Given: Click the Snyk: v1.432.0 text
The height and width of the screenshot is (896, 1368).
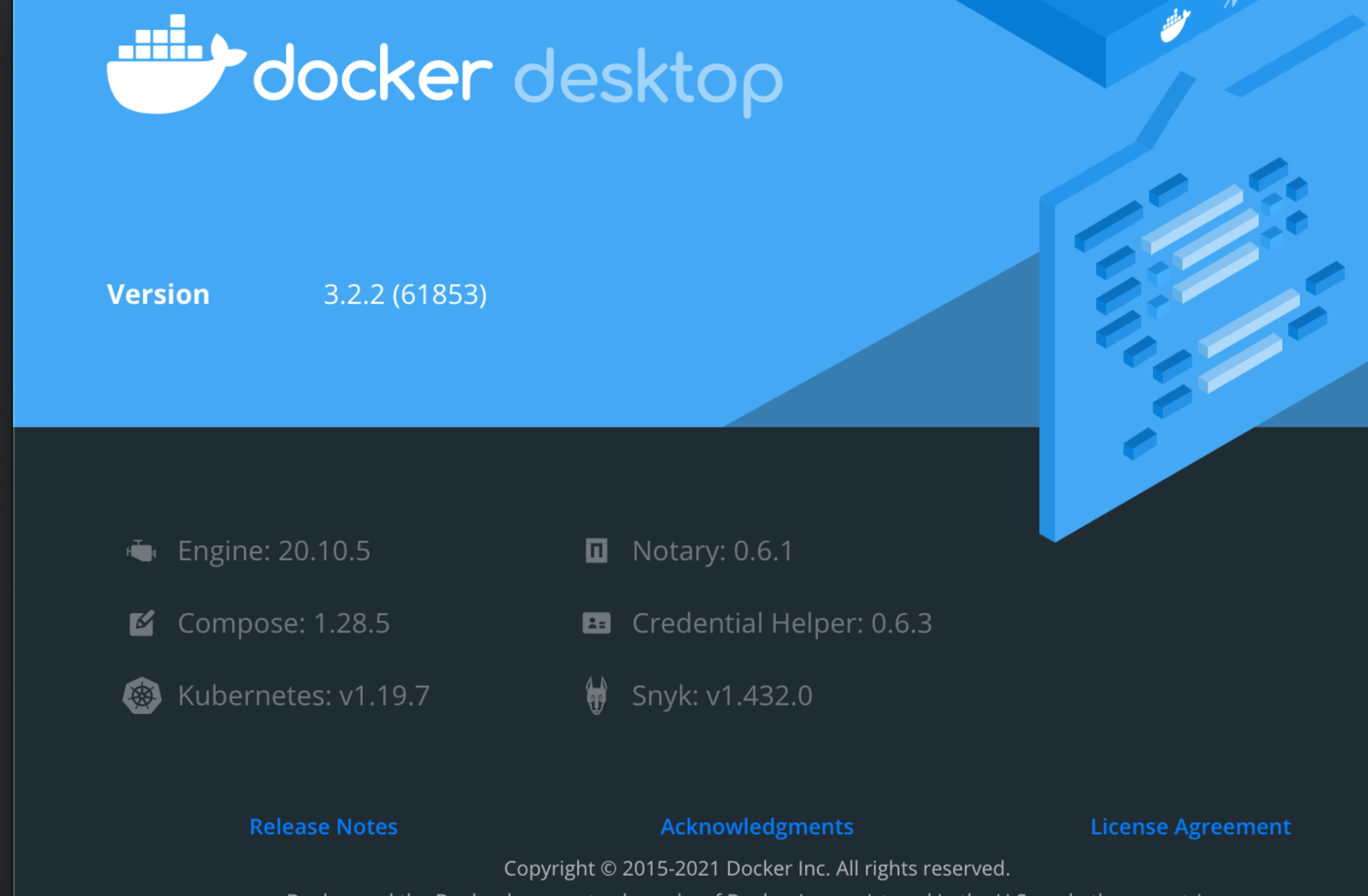Looking at the screenshot, I should [x=722, y=696].
